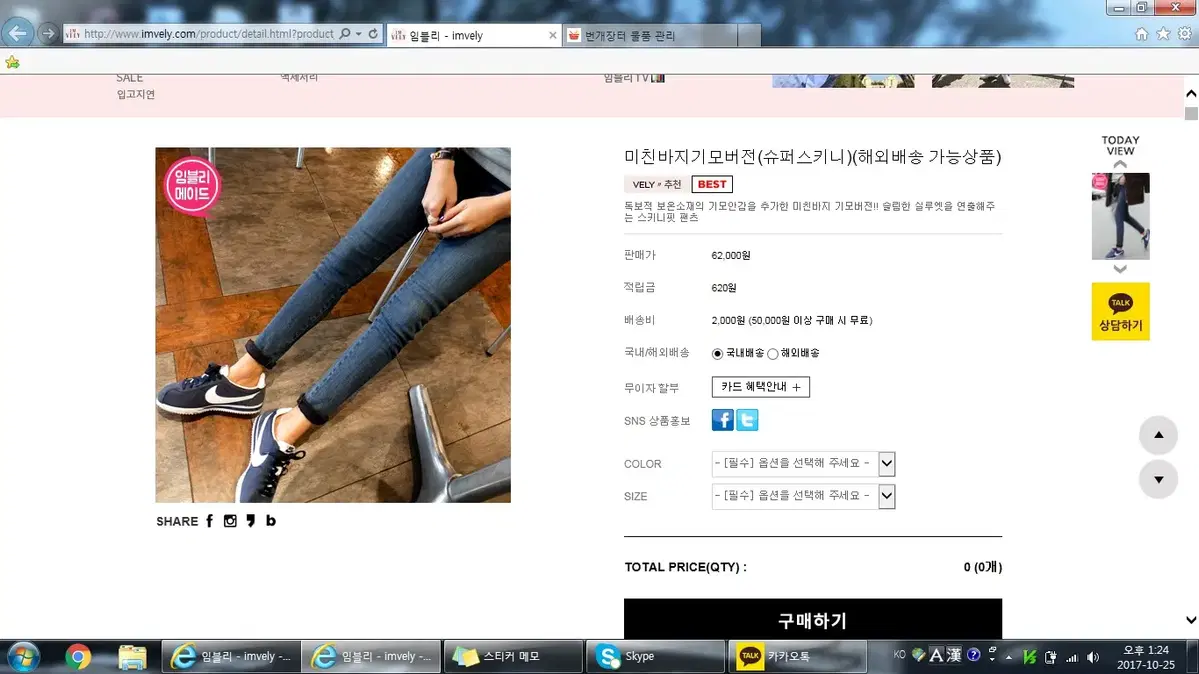Click the round scroll-to-bottom arrow button
Screen dimensions: 1199x674
[1158, 480]
